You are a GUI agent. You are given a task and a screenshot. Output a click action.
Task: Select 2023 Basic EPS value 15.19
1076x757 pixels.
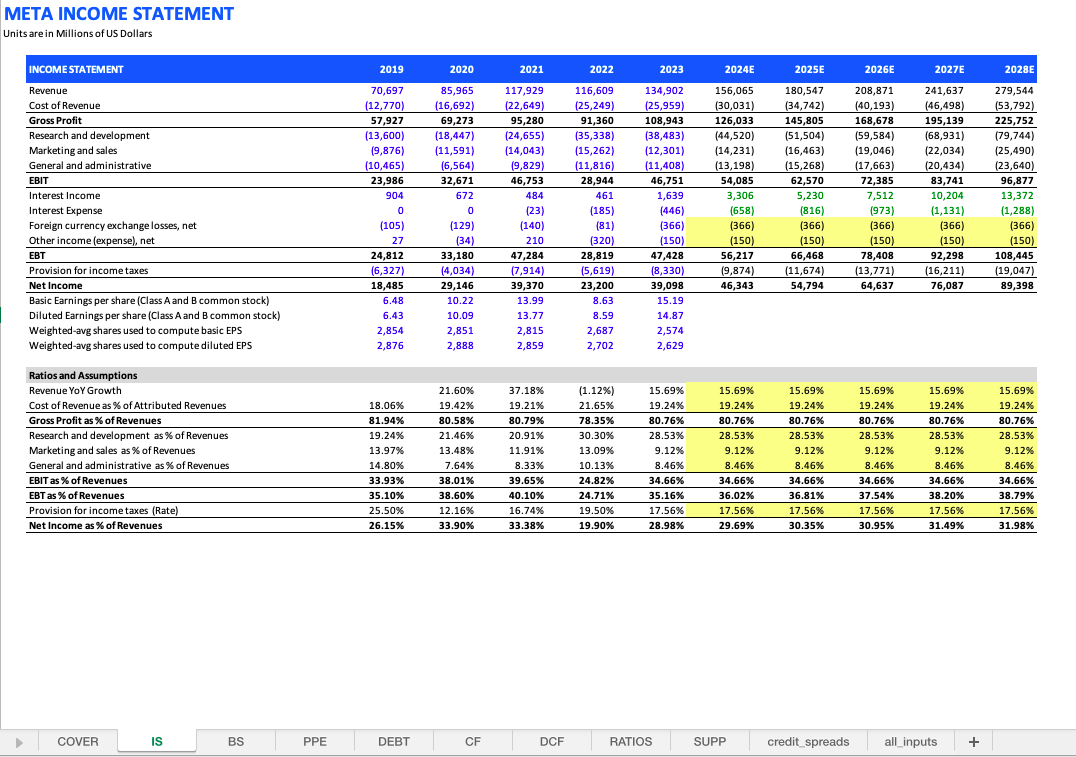click(x=670, y=301)
